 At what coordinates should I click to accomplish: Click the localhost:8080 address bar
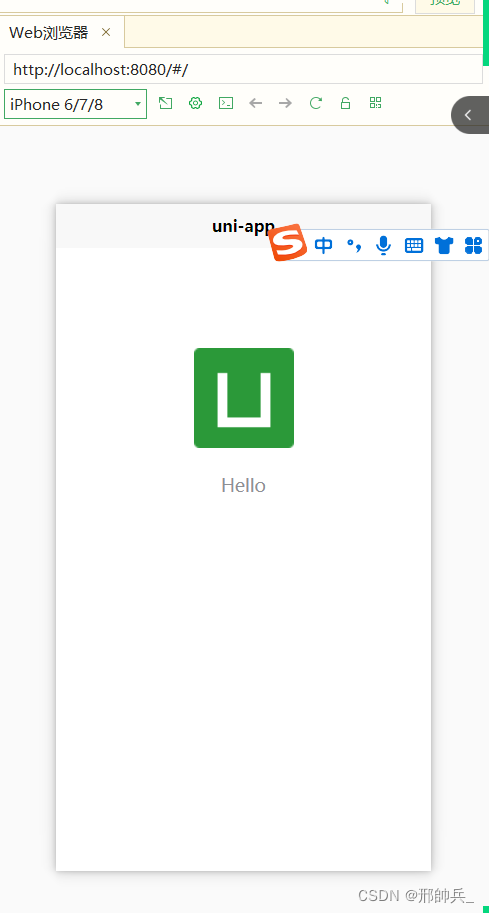(243, 70)
